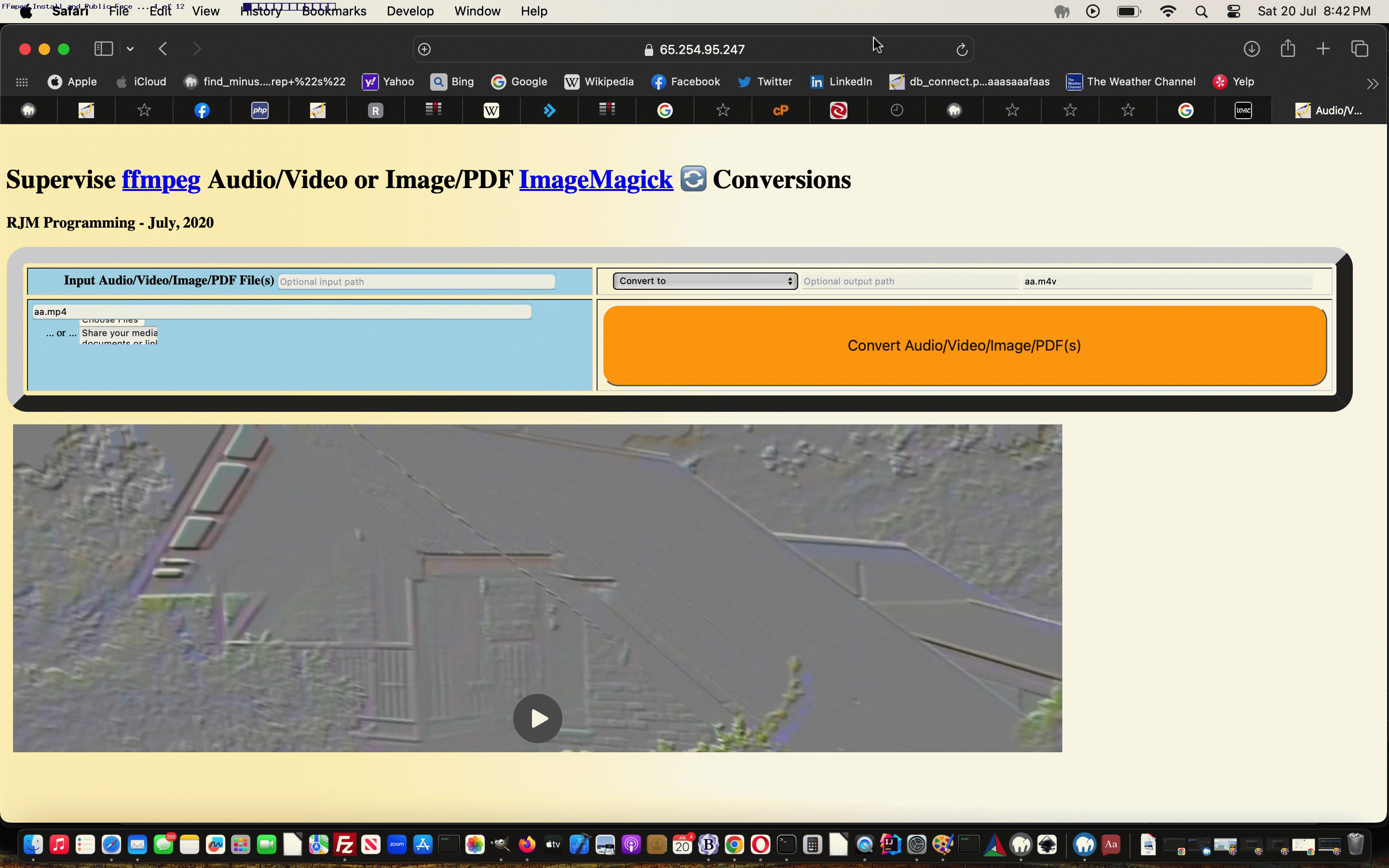Expand the bookmarks overflow double chevron
The height and width of the screenshot is (868, 1389).
1372,84
